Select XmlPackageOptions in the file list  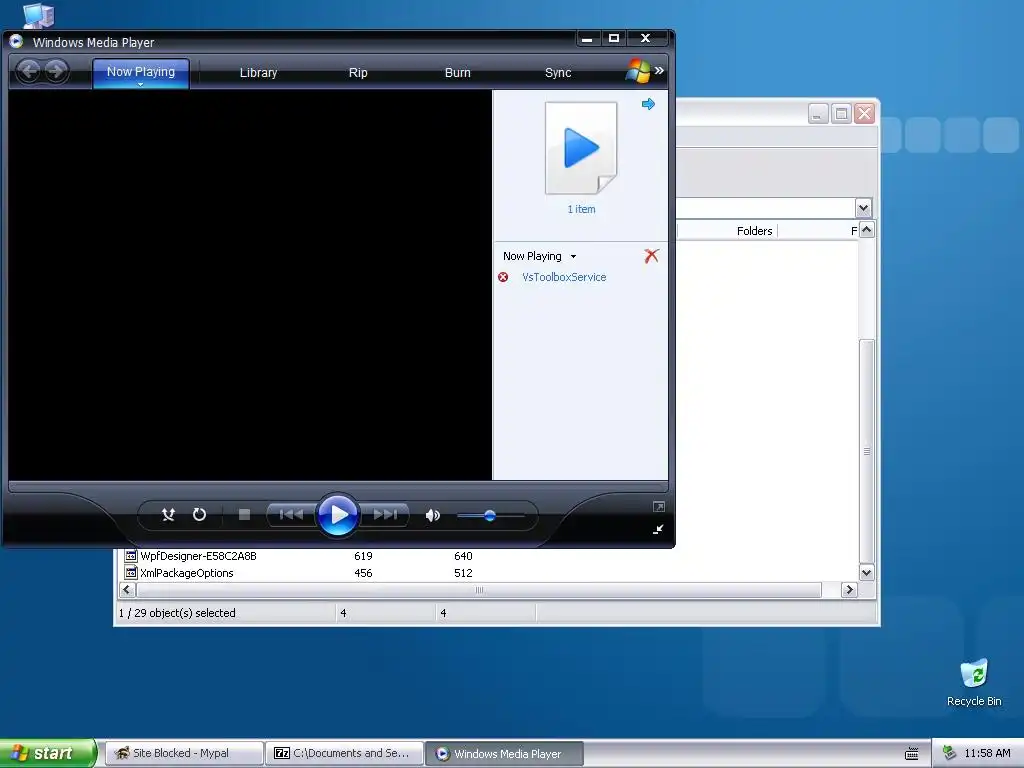187,573
